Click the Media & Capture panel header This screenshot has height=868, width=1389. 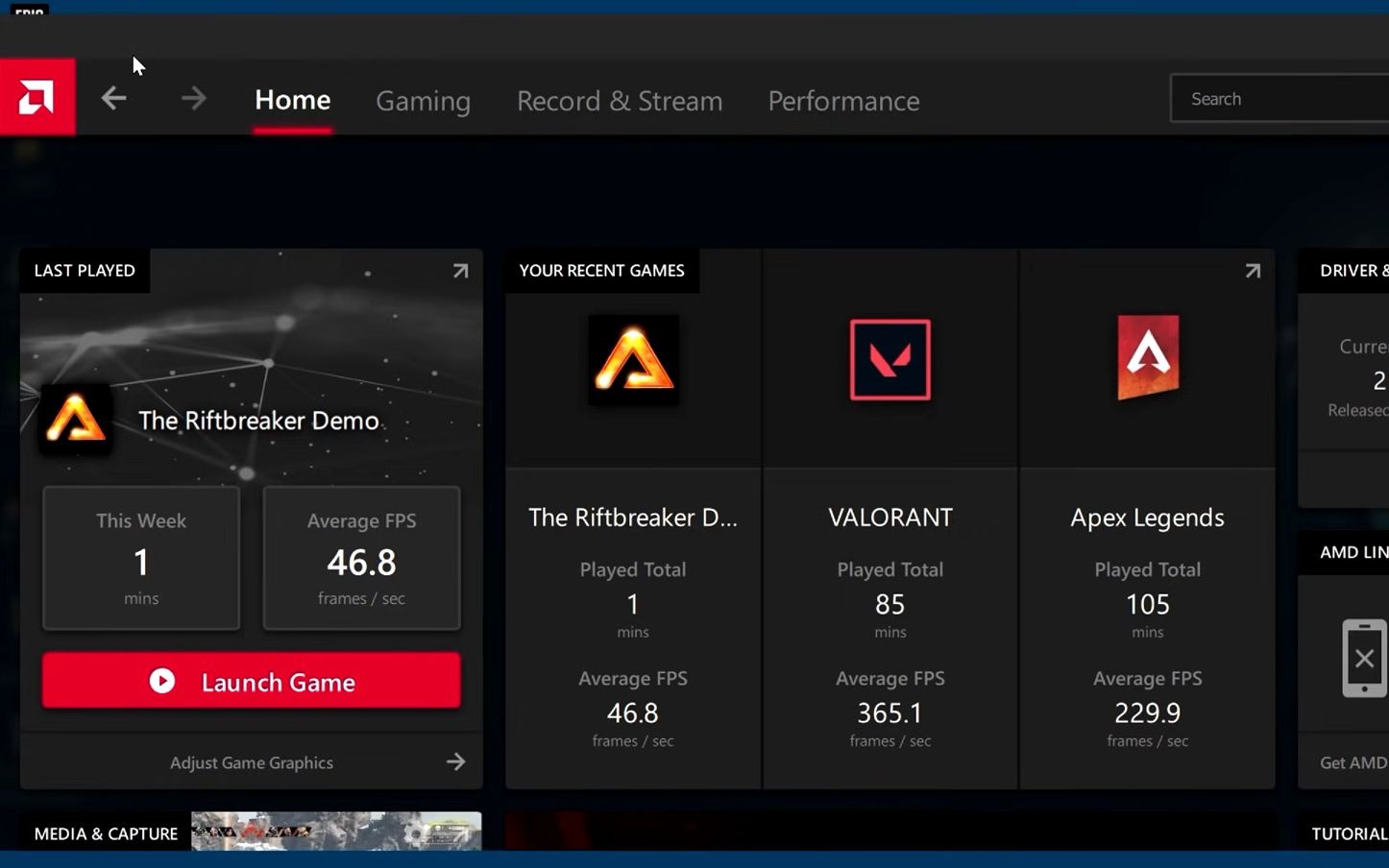[106, 833]
